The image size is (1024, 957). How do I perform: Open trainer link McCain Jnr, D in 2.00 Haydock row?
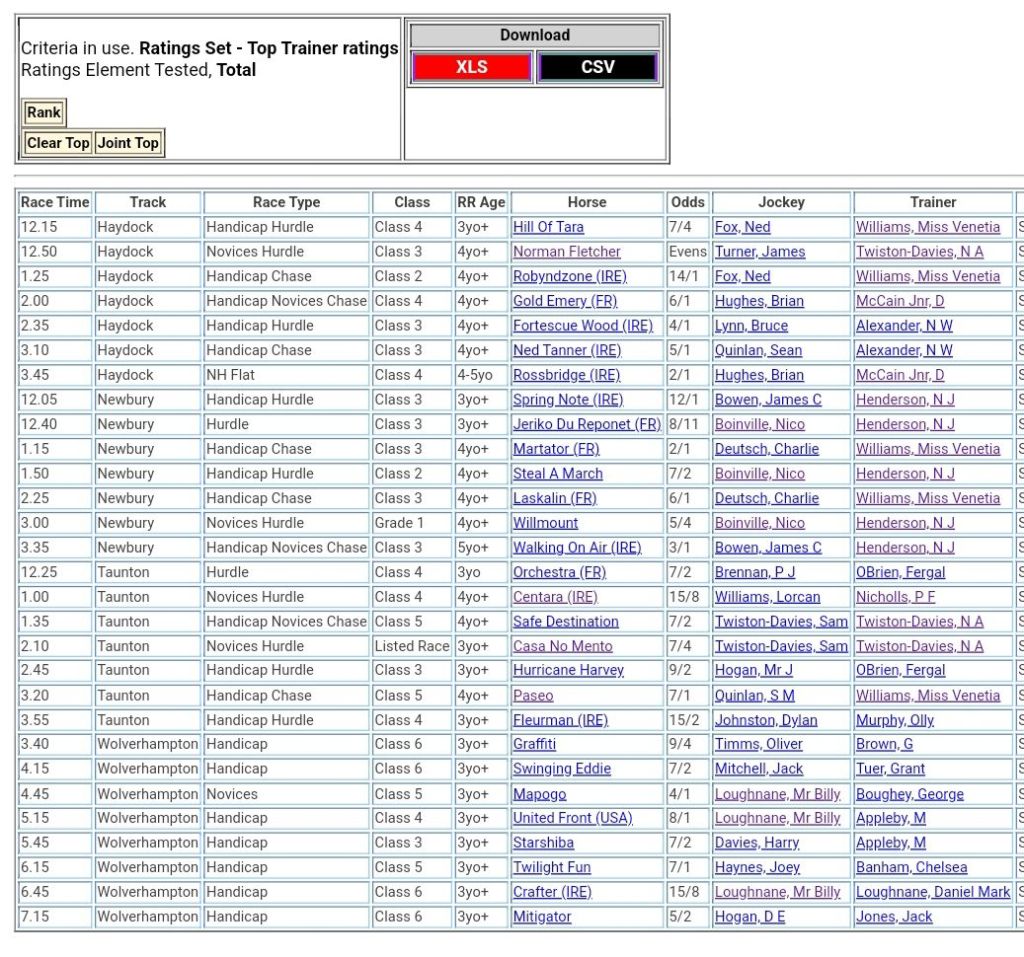tap(899, 301)
